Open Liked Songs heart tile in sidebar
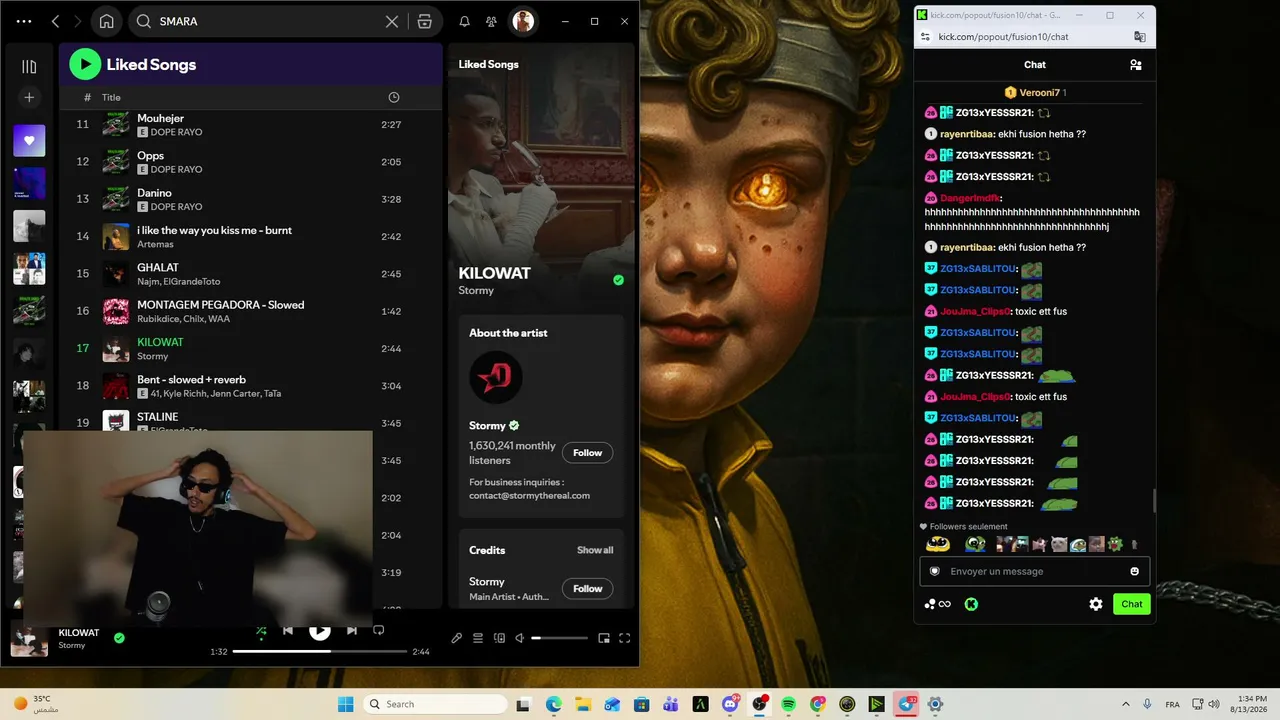 pyautogui.click(x=29, y=141)
